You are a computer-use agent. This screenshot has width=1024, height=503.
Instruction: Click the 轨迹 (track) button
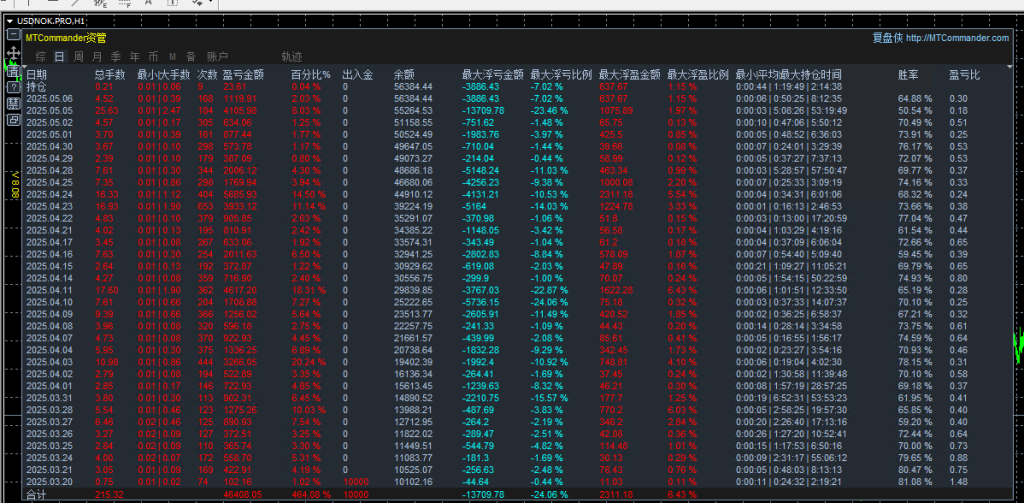[x=292, y=57]
